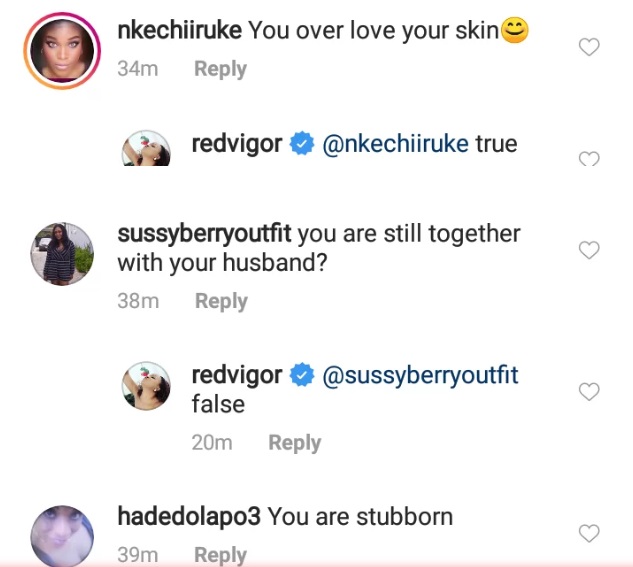Reply to redvigor's 'false' comment
The height and width of the screenshot is (567, 633).
[294, 443]
